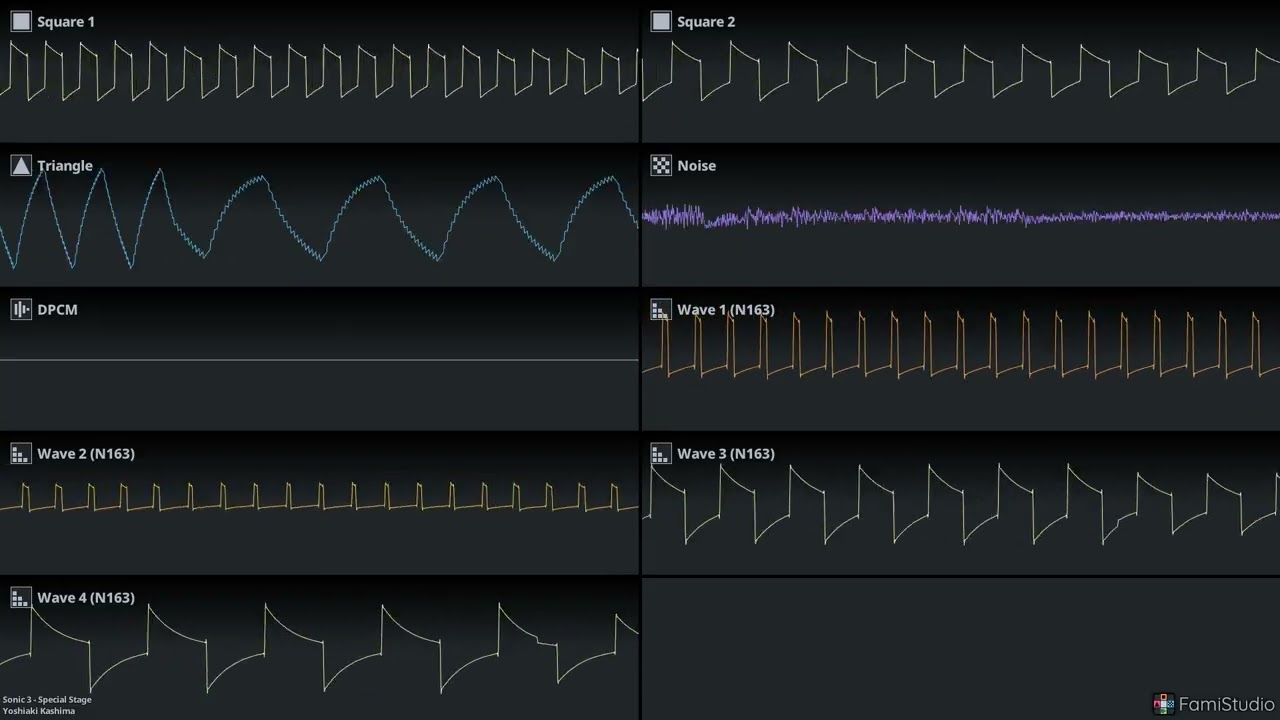The image size is (1280, 720).
Task: Click the "Wave 3 (N163)" label
Action: coord(726,454)
